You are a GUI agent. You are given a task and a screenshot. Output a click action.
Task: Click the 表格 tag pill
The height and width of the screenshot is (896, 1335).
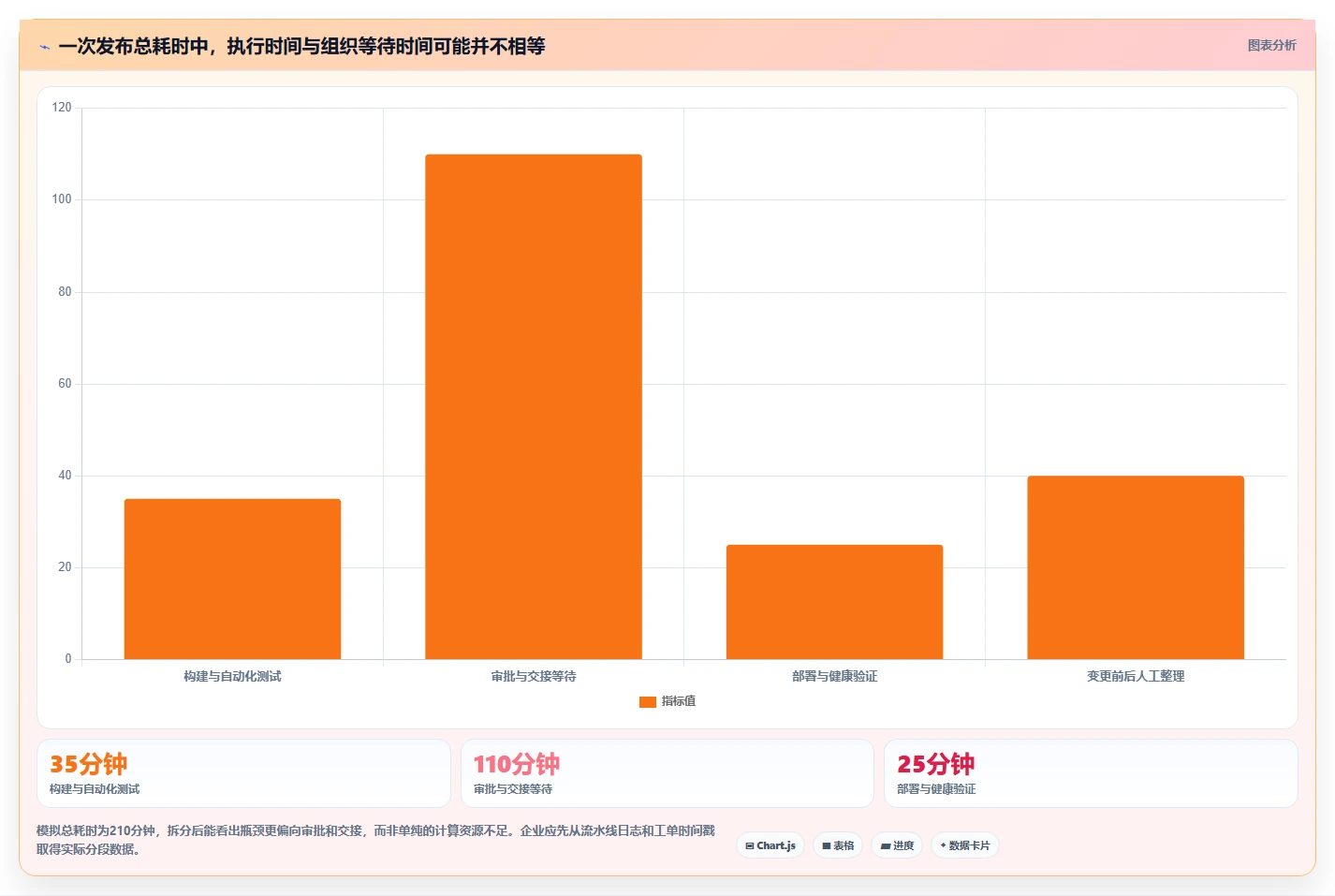pyautogui.click(x=838, y=845)
